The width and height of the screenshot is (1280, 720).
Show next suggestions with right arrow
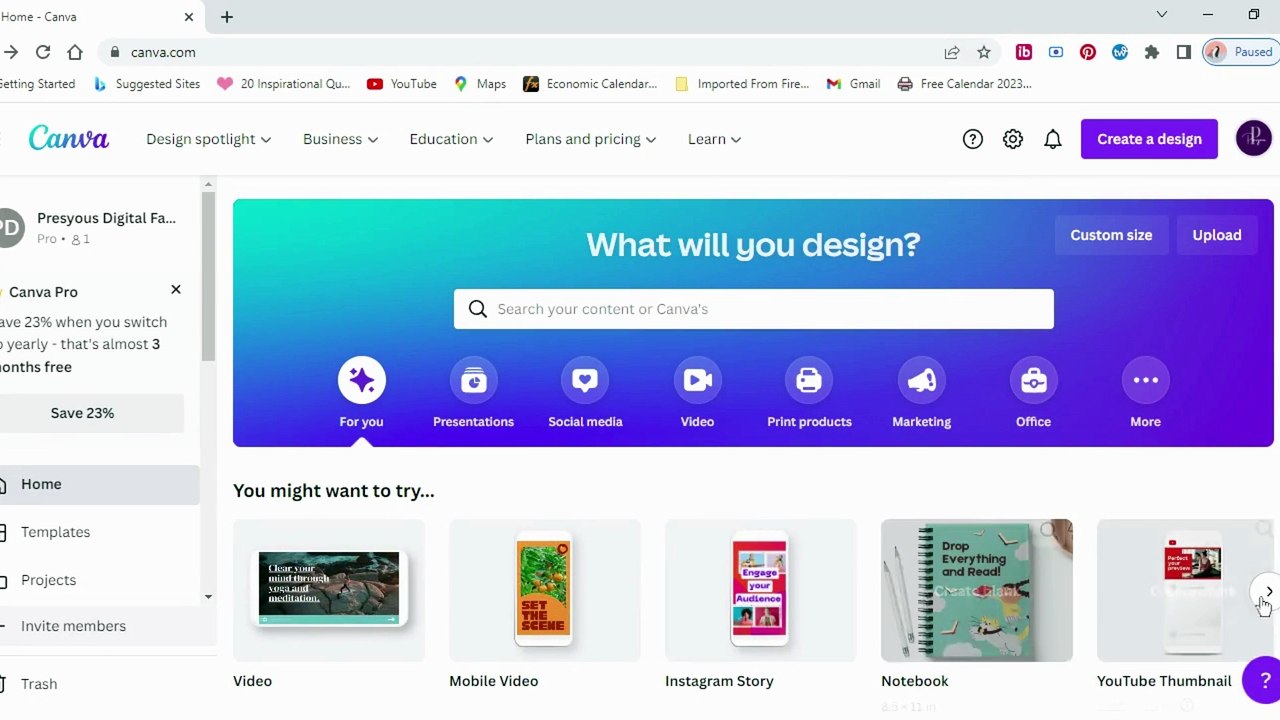pos(1267,591)
